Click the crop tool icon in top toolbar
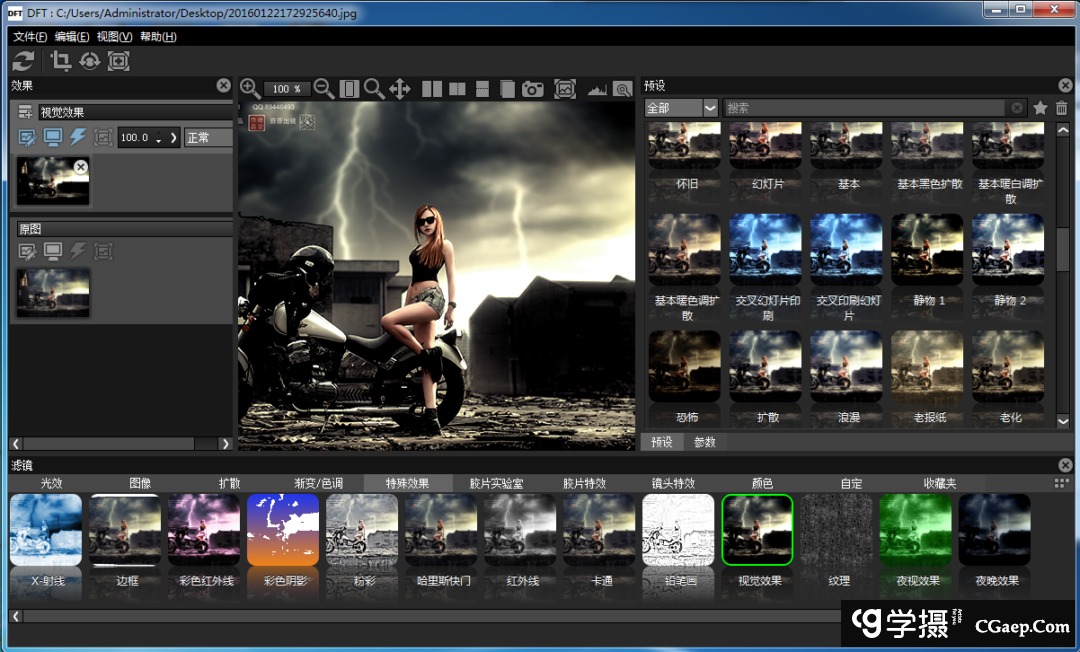 (x=61, y=61)
